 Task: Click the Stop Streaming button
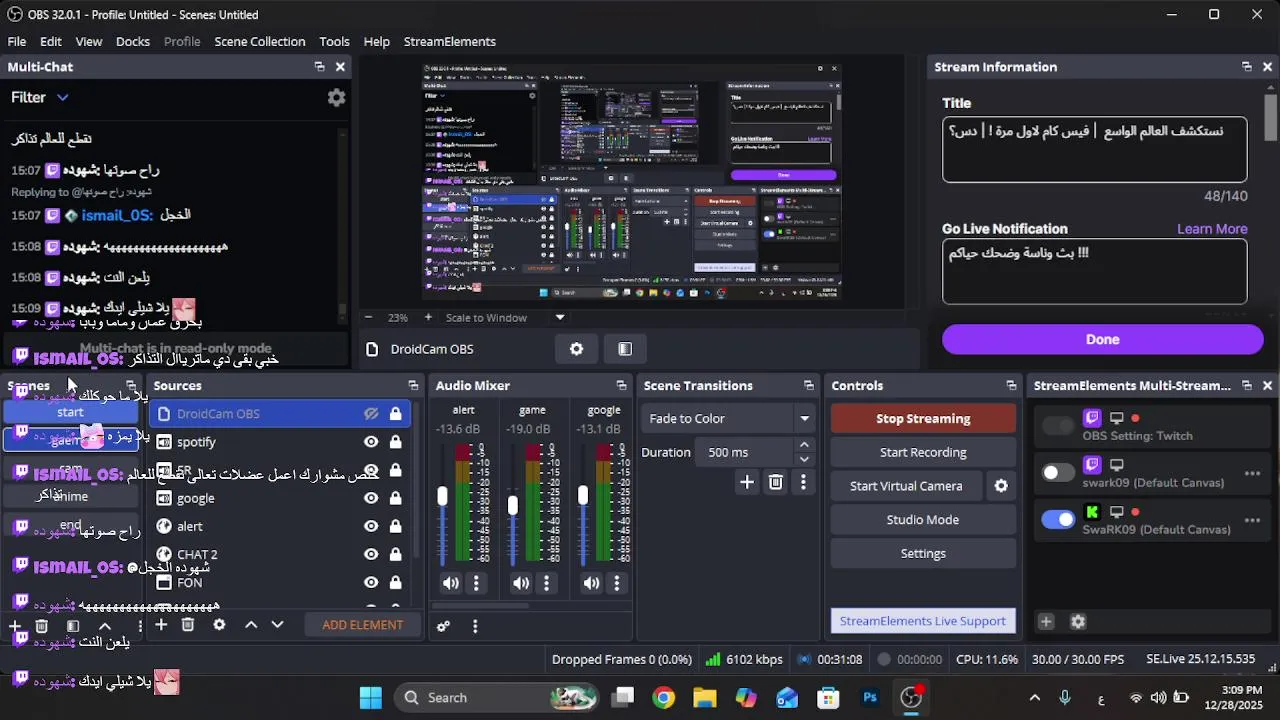pos(923,419)
